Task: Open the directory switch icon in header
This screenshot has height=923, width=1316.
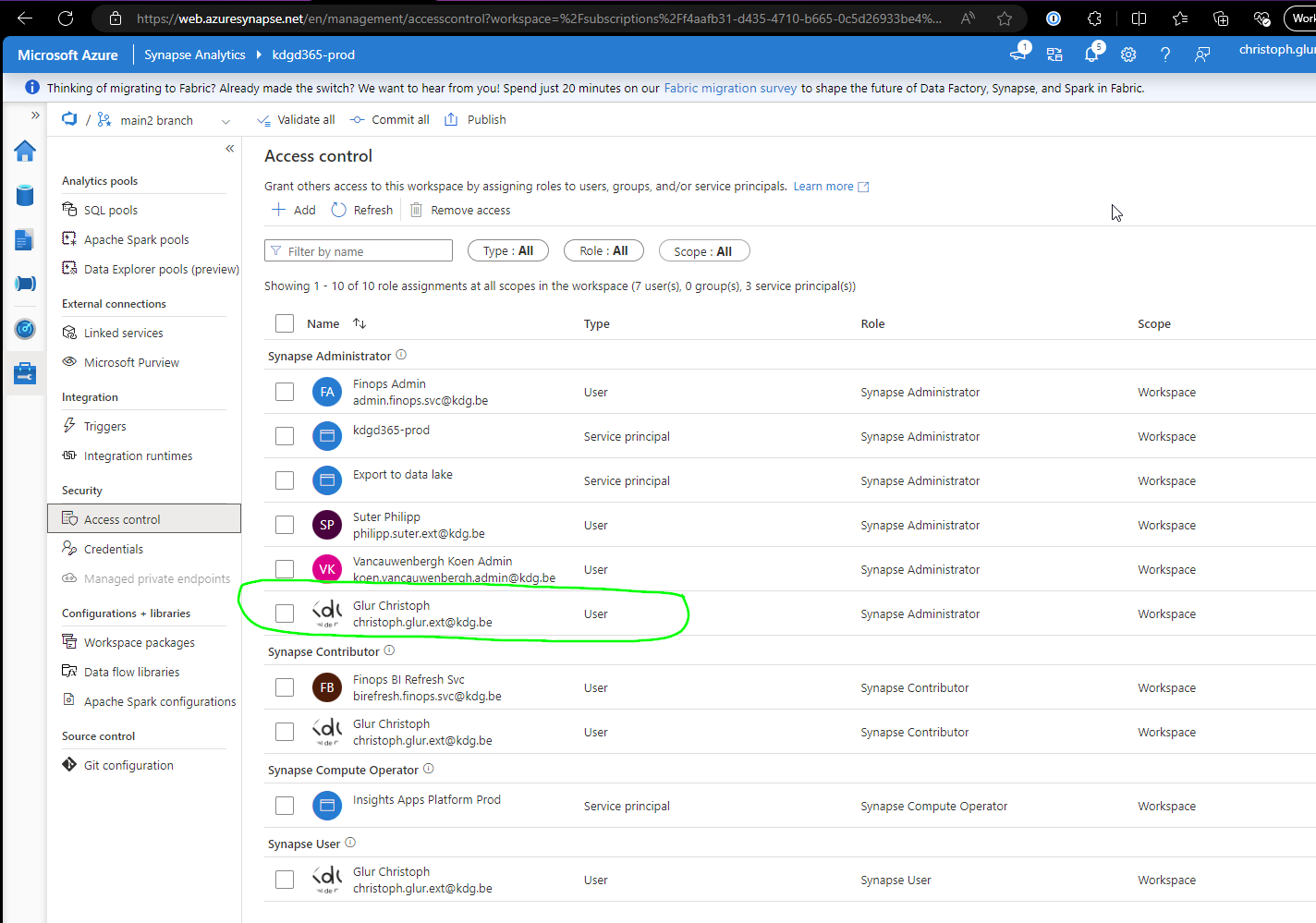Action: tap(1054, 55)
